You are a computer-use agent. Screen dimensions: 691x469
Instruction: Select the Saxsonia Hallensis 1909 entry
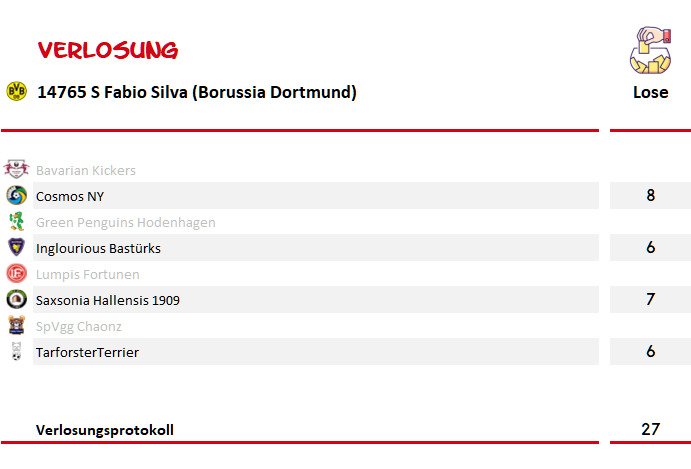coord(316,299)
